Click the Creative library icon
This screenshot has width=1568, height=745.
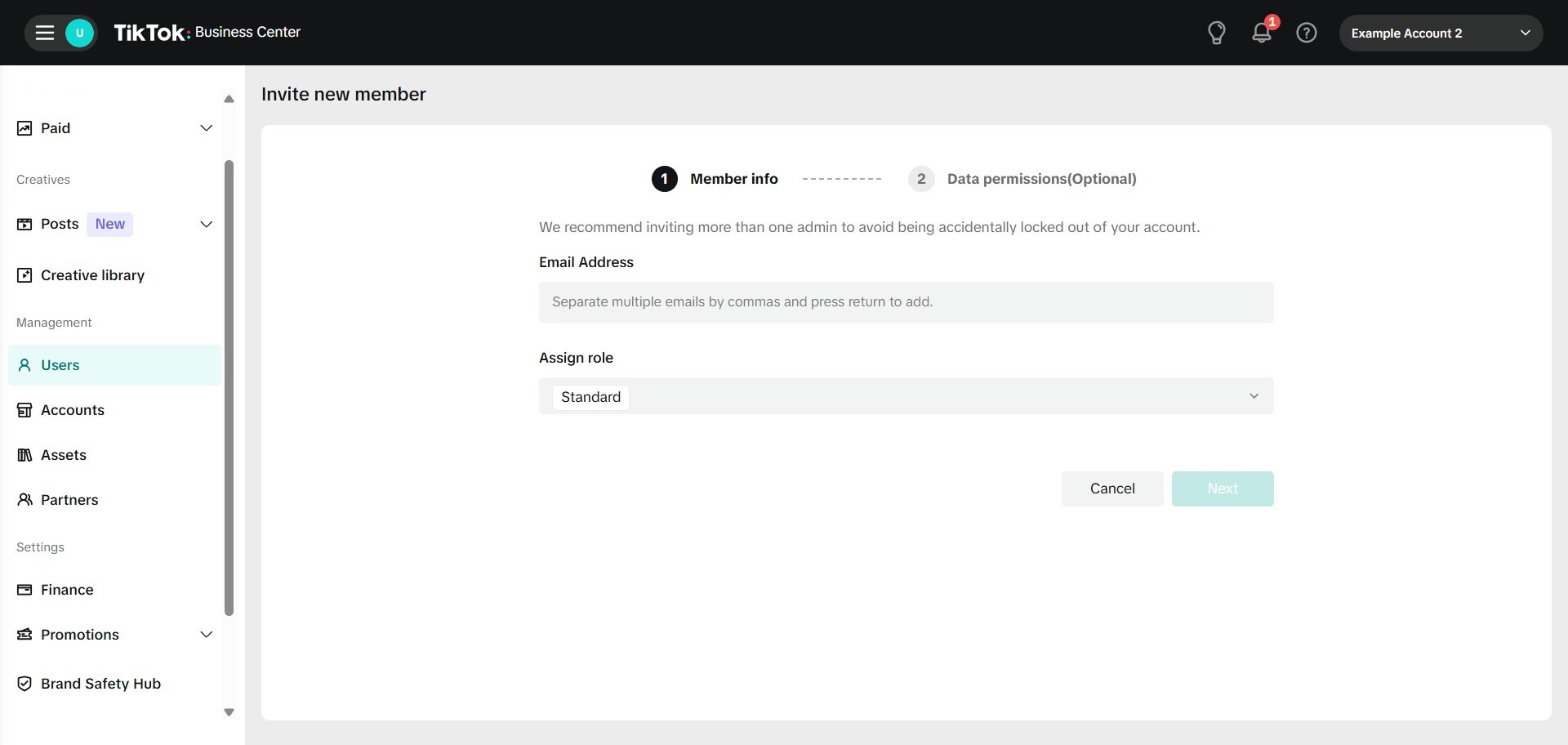tap(24, 275)
